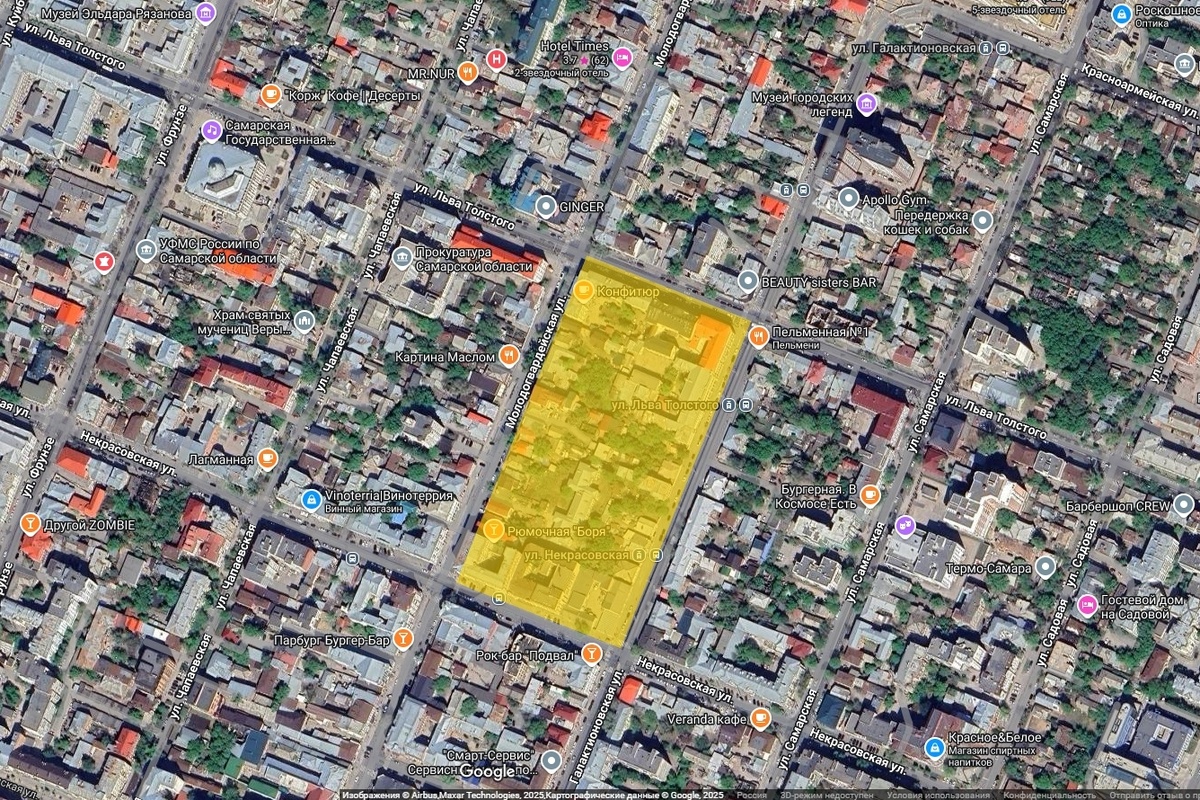Screen dimensions: 1200x800
Task: Click the Рок-бар "Подвал" bar marker
Action: (x=592, y=654)
